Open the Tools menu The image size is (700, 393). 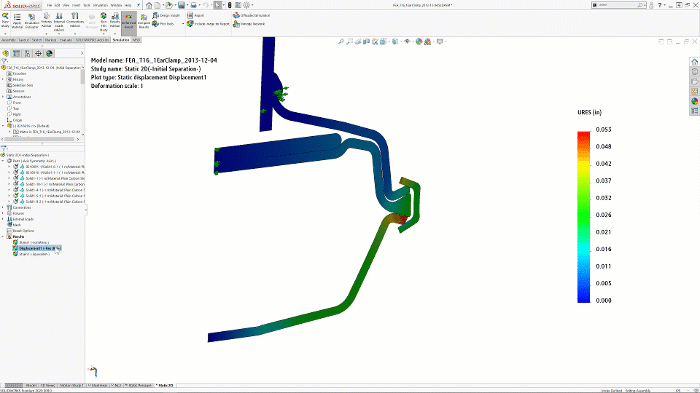pyautogui.click(x=87, y=5)
